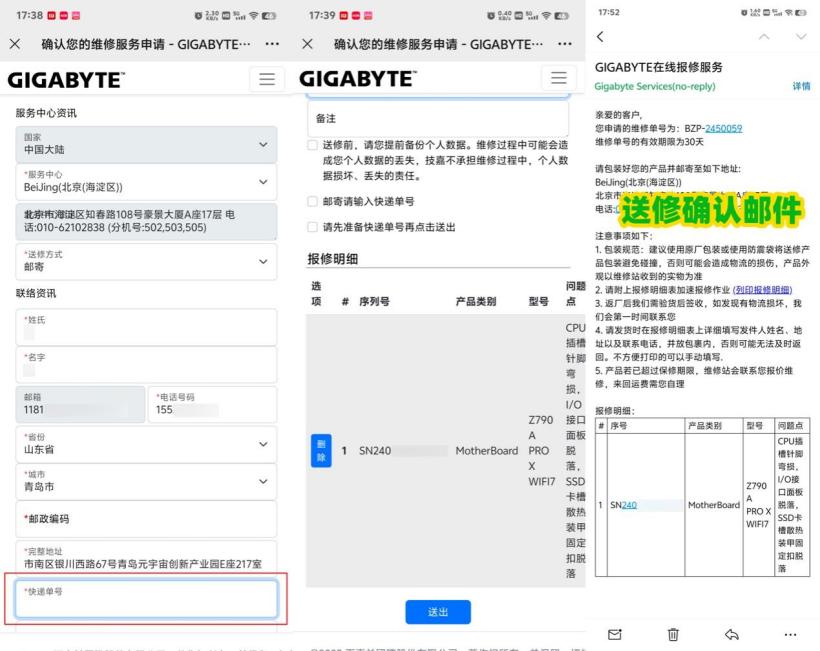The height and width of the screenshot is (651, 820).
Task: Open the hamburger menu beside the left GIGABYTE logo
Action: click(266, 79)
